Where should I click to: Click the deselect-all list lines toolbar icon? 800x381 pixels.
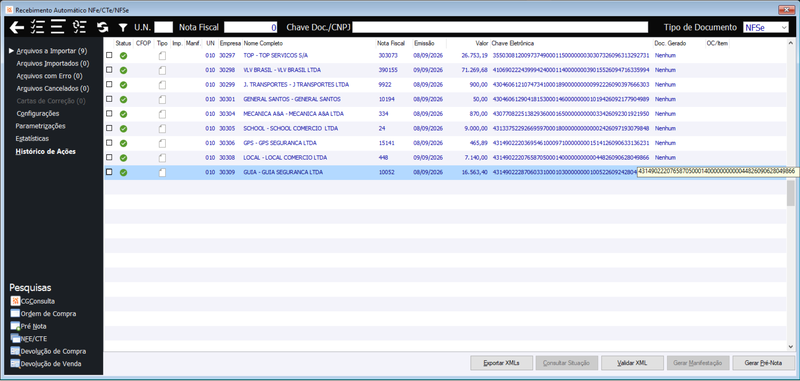point(58,27)
